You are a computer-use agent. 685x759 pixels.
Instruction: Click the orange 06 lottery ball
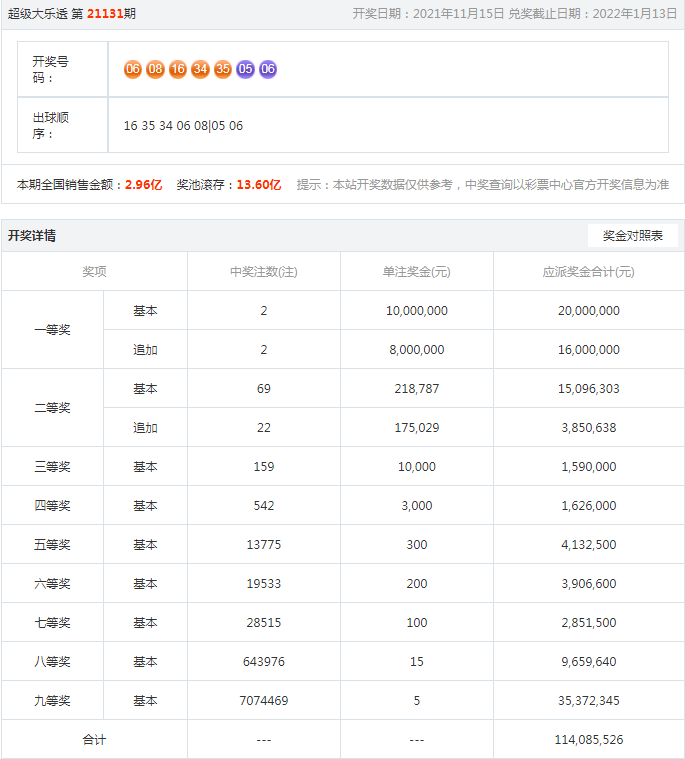[x=133, y=69]
